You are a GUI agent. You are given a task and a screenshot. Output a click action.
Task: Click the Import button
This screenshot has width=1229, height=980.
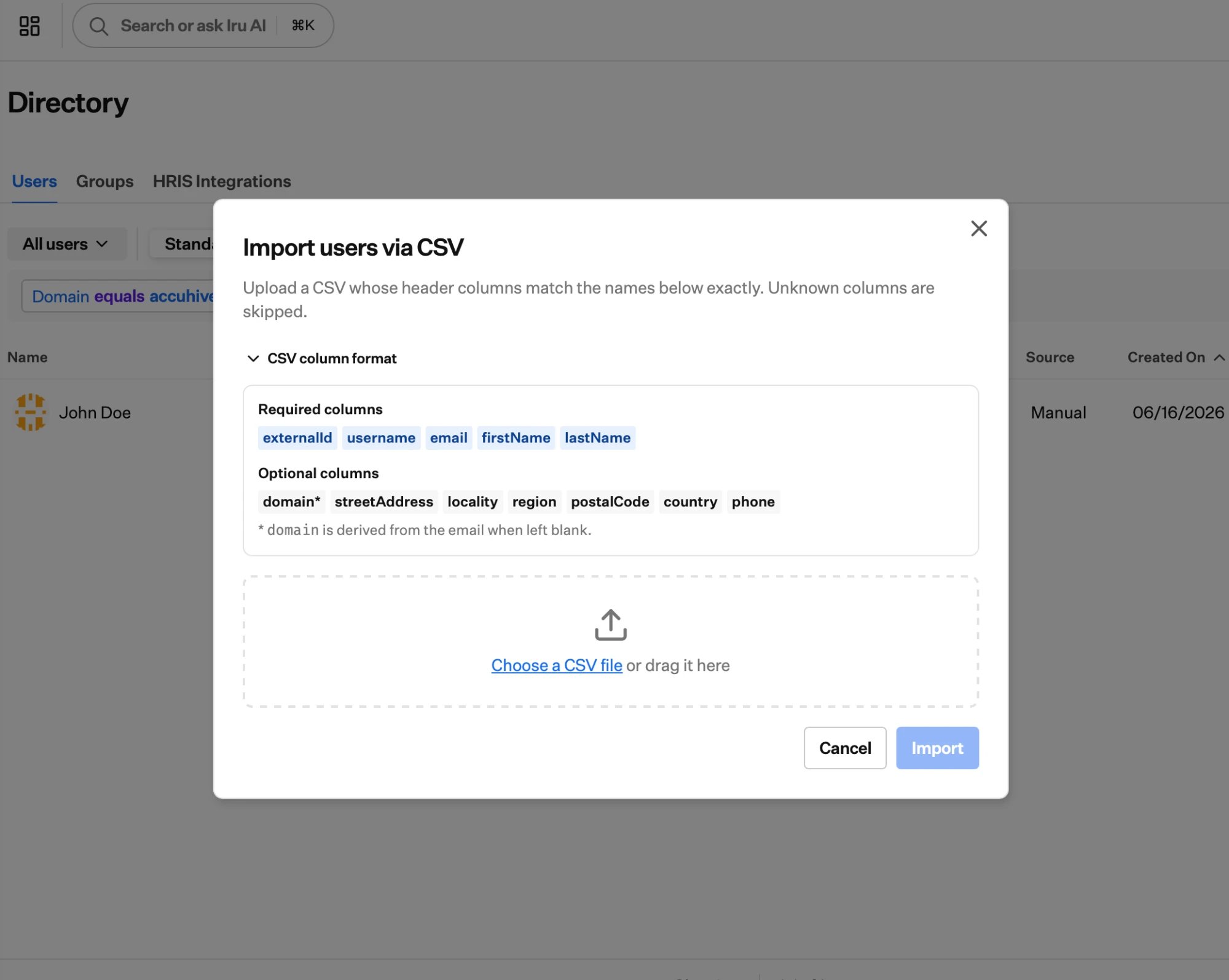point(937,748)
